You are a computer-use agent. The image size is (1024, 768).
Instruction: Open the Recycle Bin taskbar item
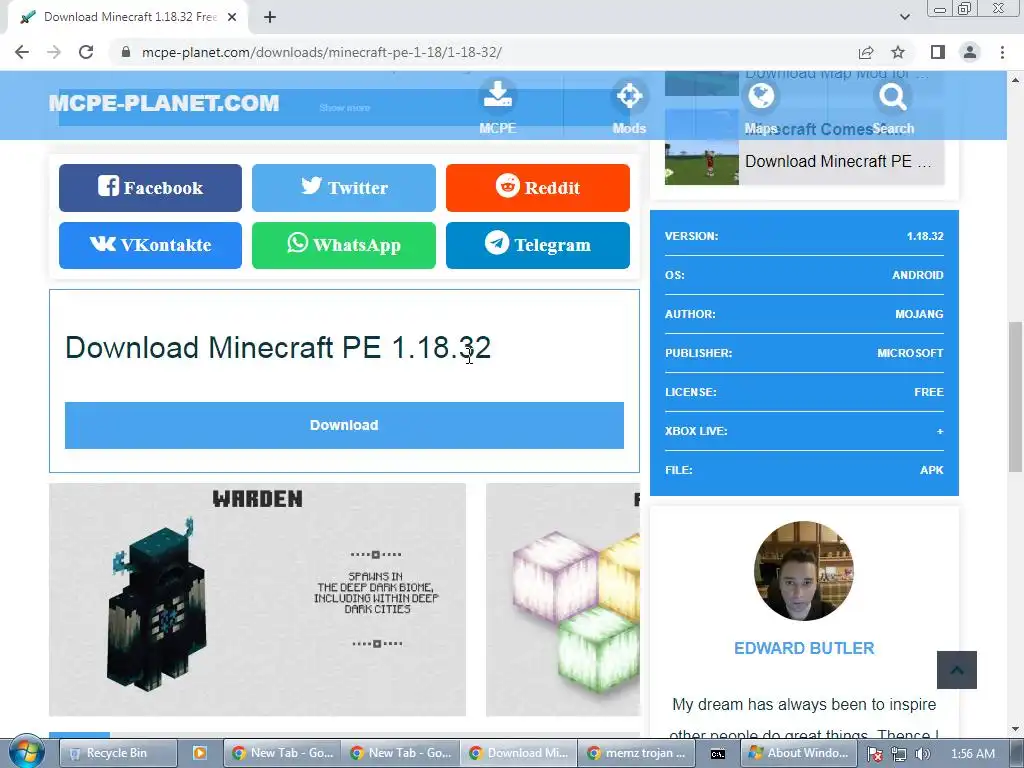(118, 753)
